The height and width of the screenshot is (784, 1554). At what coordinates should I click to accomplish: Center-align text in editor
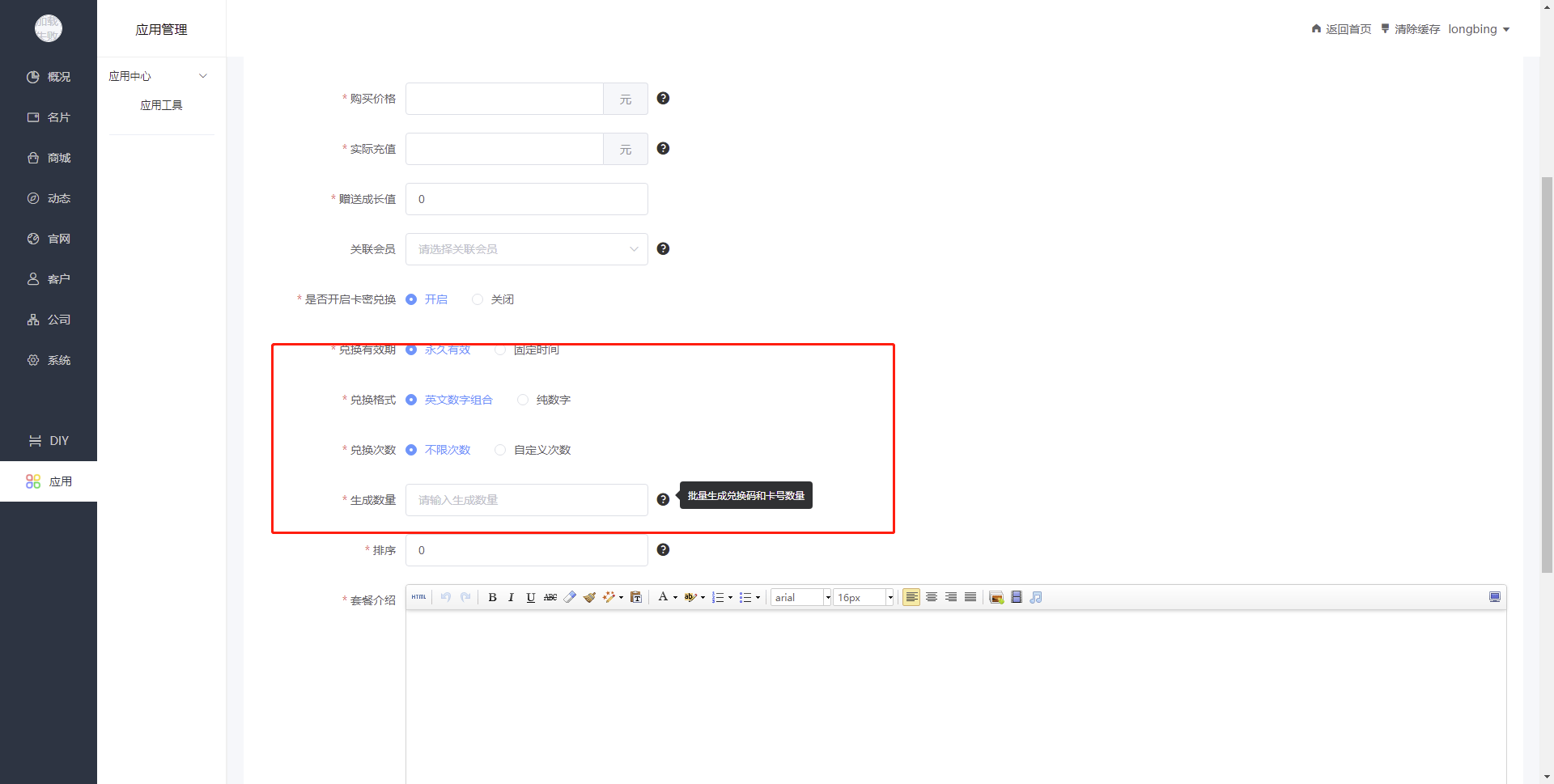932,597
